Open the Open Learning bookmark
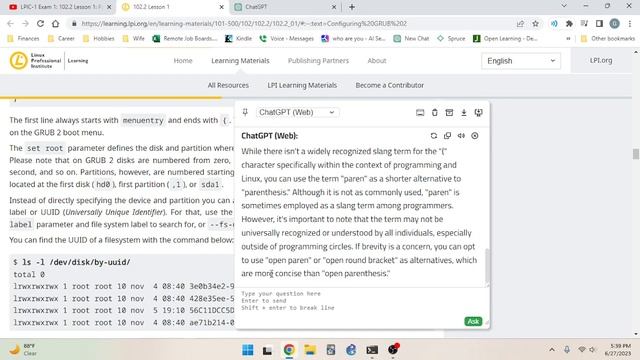Image resolution: width=640 pixels, height=360 pixels. 505,38
